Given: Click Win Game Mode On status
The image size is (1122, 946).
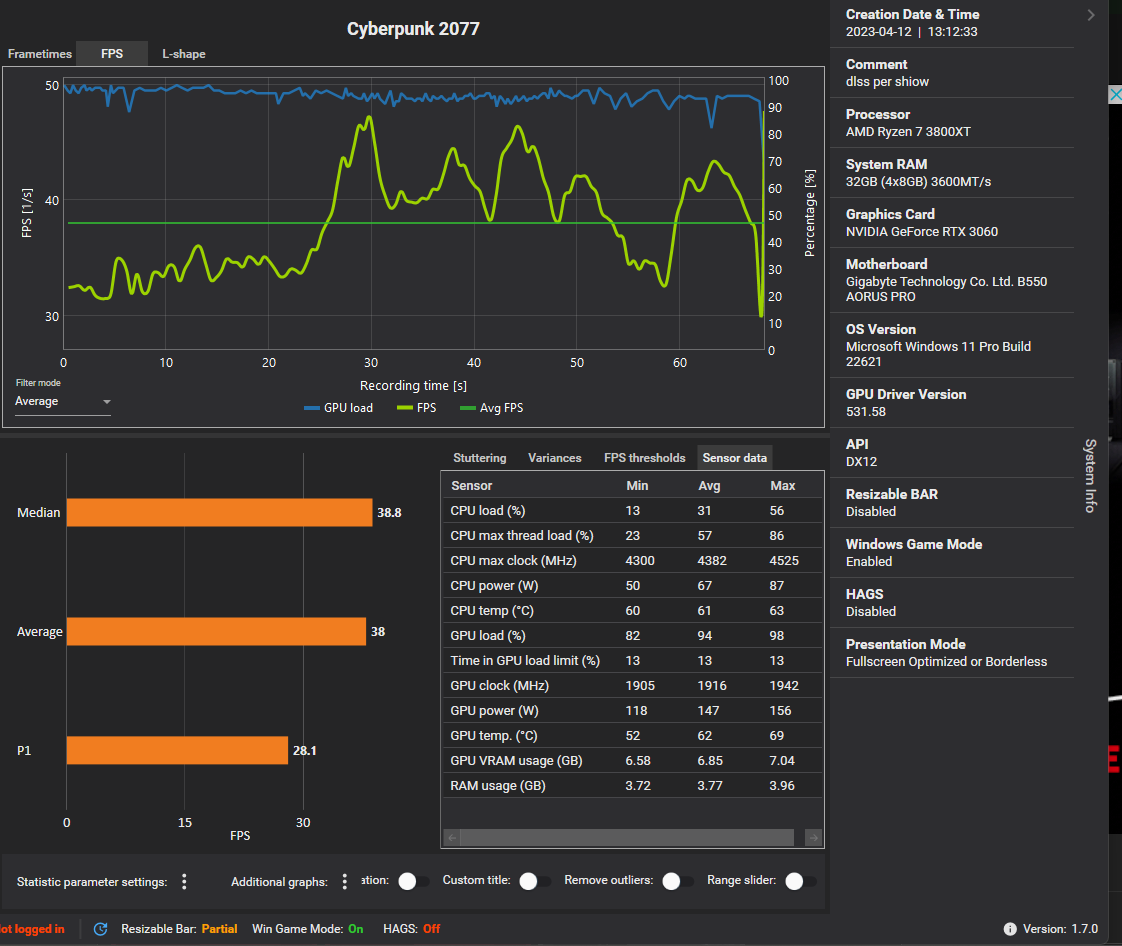Looking at the screenshot, I should point(308,929).
